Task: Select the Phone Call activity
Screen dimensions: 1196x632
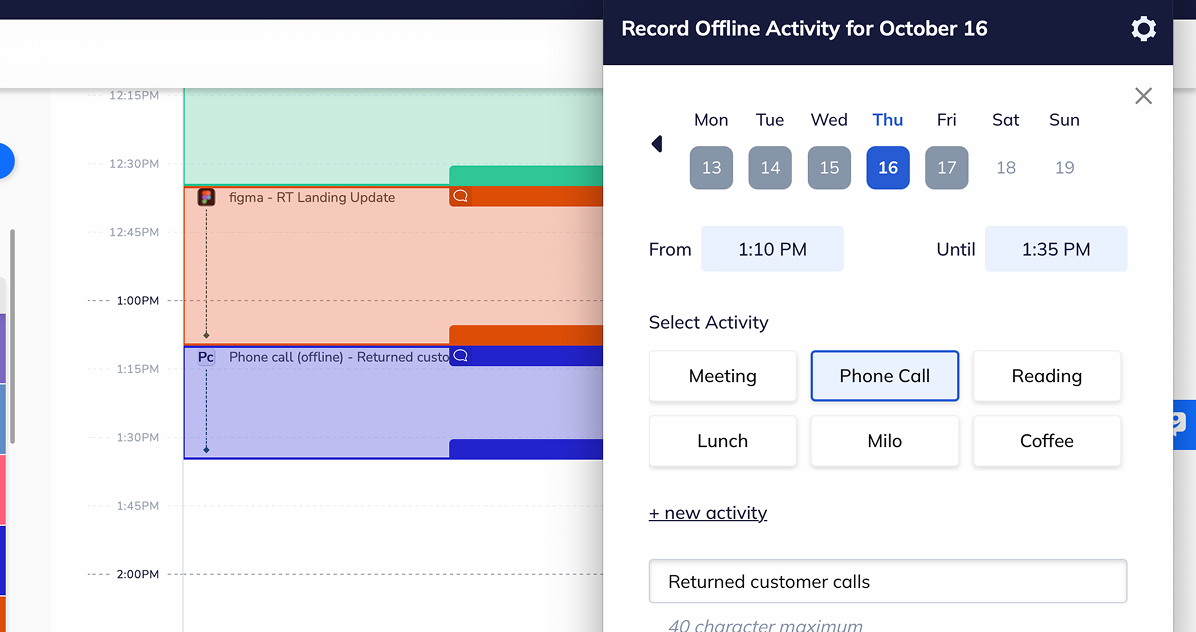Action: pos(884,376)
